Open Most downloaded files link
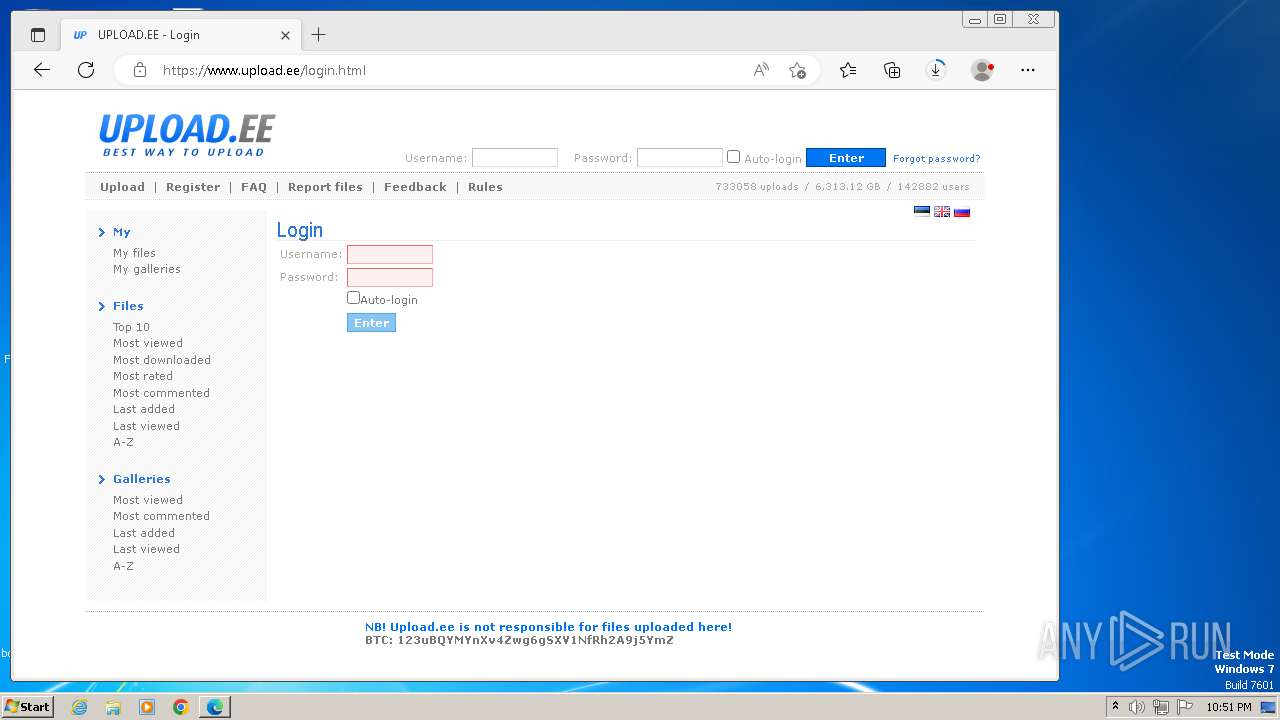The height and width of the screenshot is (720, 1280). [162, 360]
